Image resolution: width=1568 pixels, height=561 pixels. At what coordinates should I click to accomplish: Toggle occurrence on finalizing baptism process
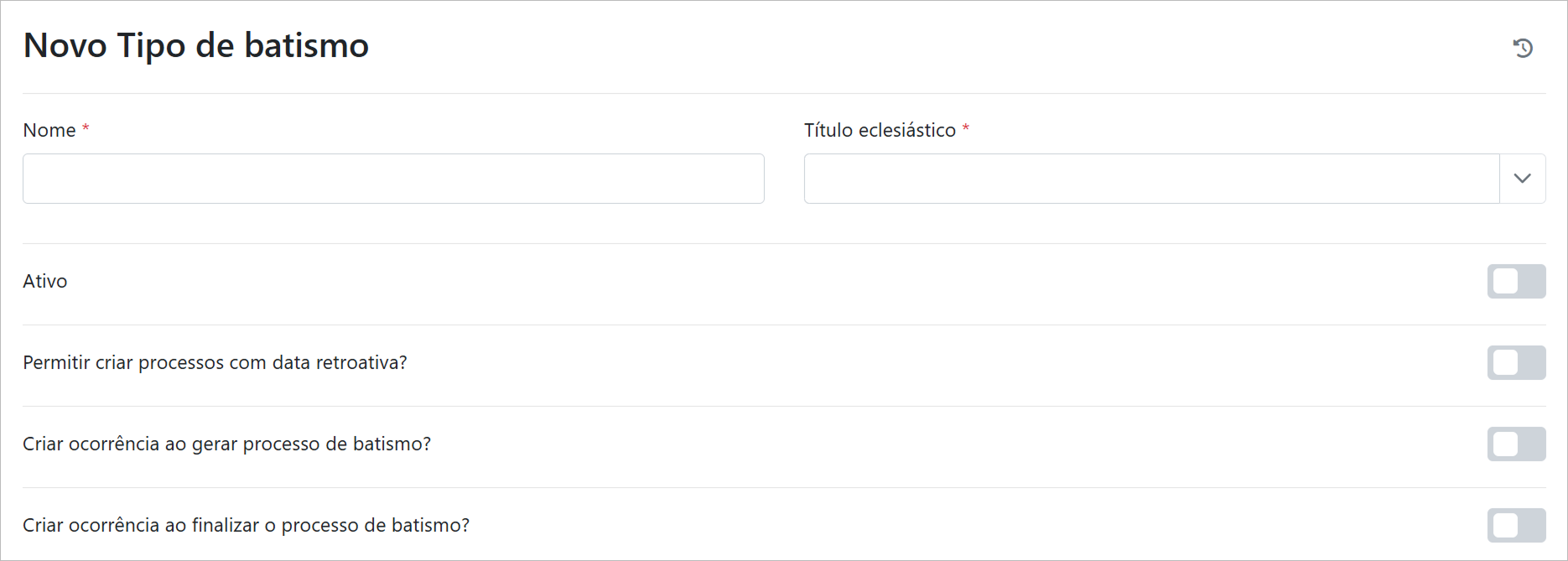click(x=1516, y=526)
